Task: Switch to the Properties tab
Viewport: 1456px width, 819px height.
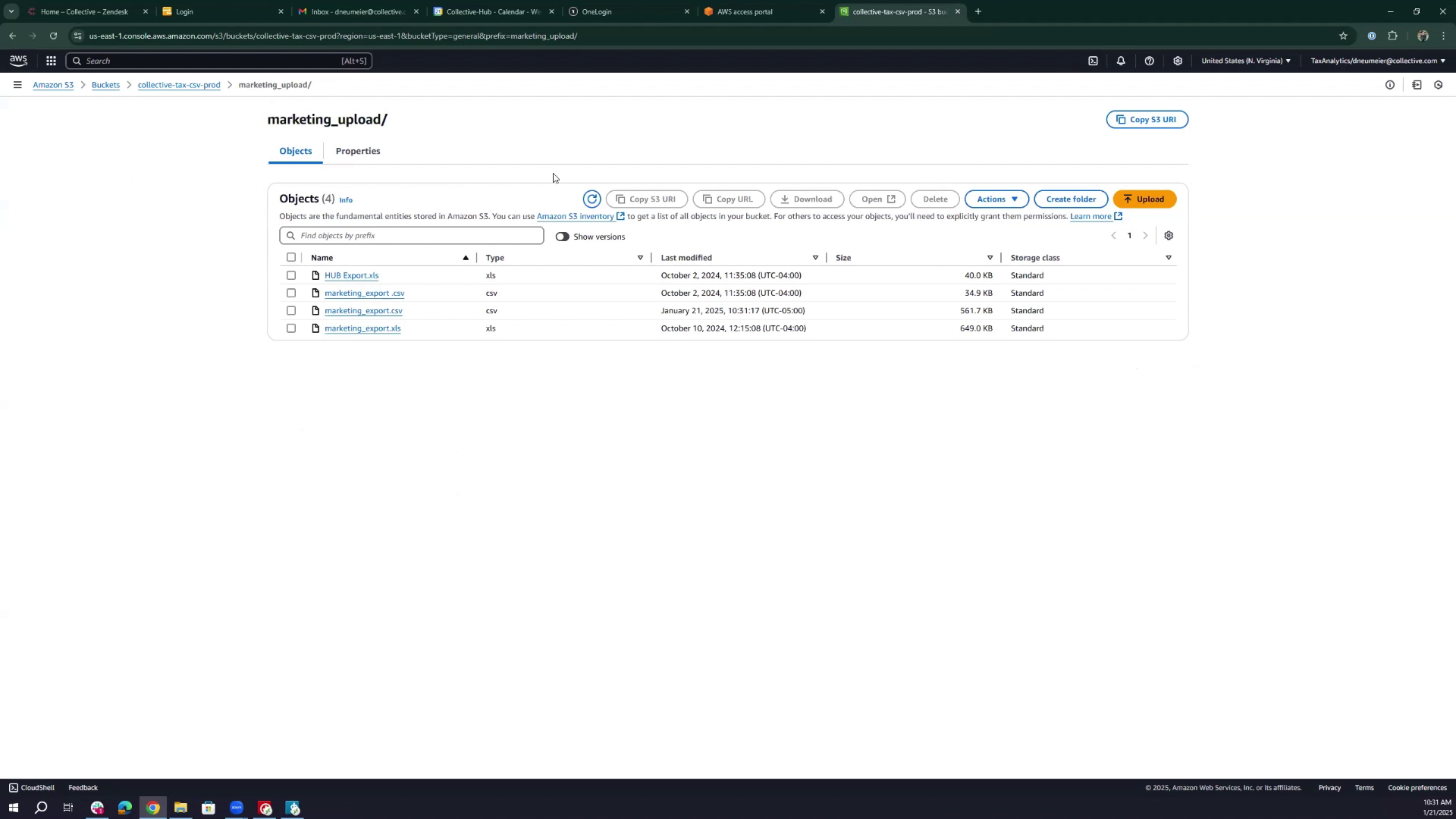Action: pyautogui.click(x=357, y=151)
